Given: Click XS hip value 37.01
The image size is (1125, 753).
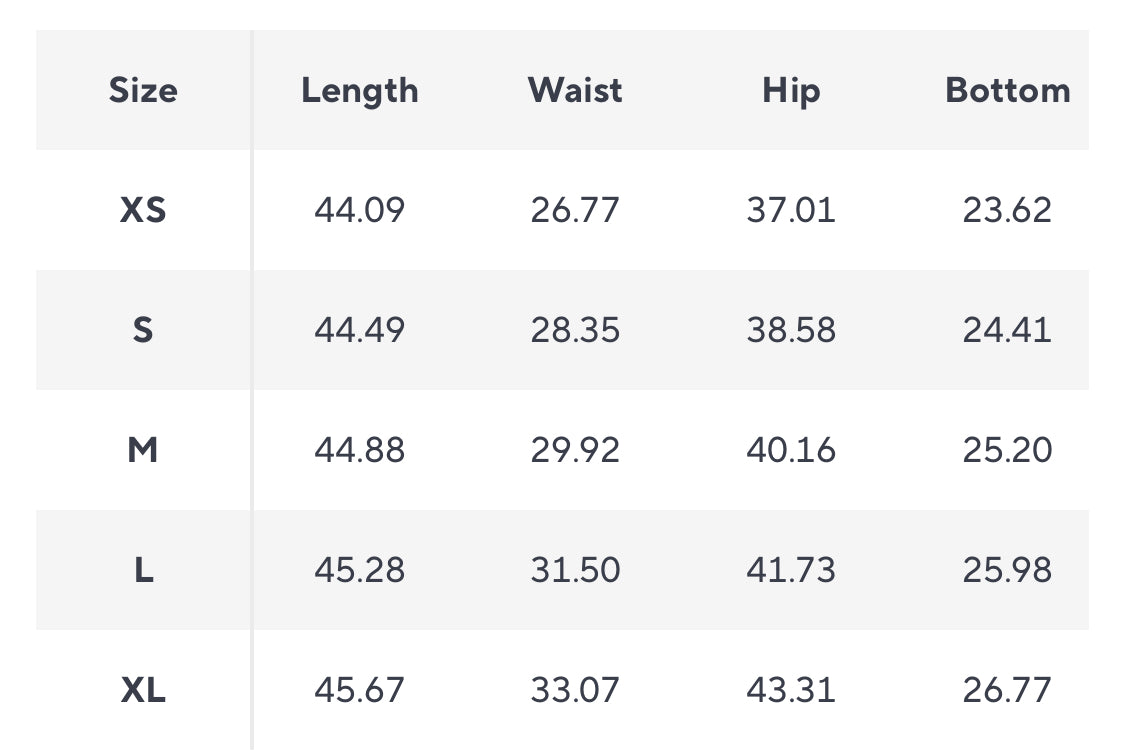Looking at the screenshot, I should click(791, 210).
